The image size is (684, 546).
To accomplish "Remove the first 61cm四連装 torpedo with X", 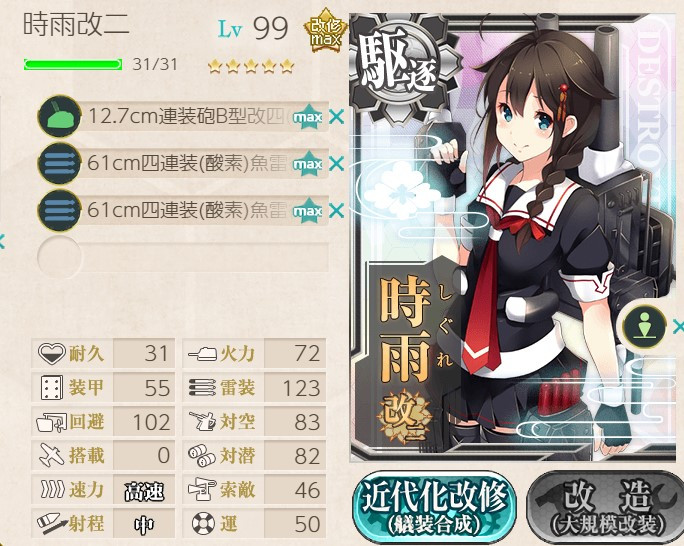I will pyautogui.click(x=336, y=164).
